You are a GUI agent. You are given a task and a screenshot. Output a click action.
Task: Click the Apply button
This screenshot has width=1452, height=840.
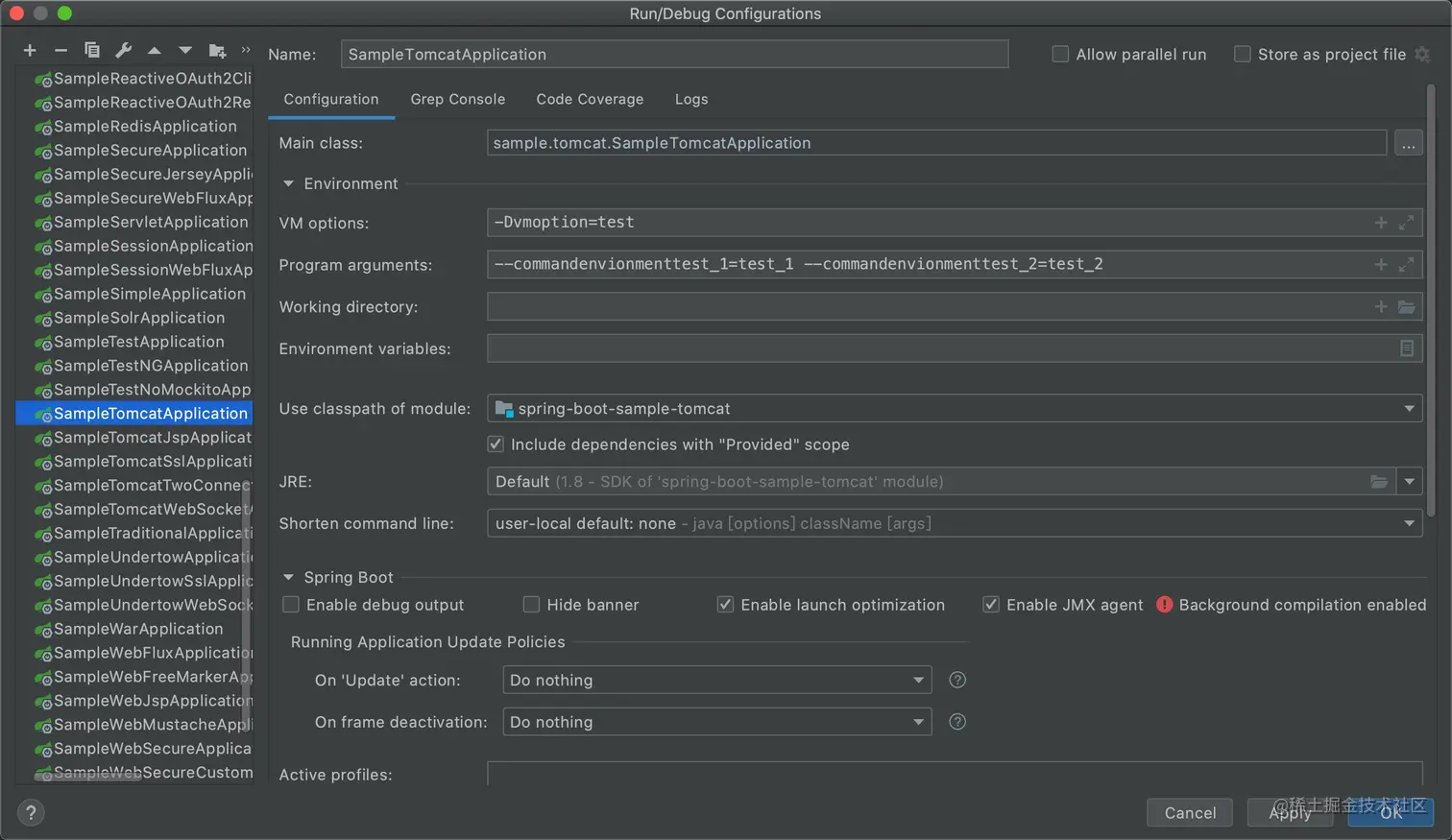tap(1290, 813)
